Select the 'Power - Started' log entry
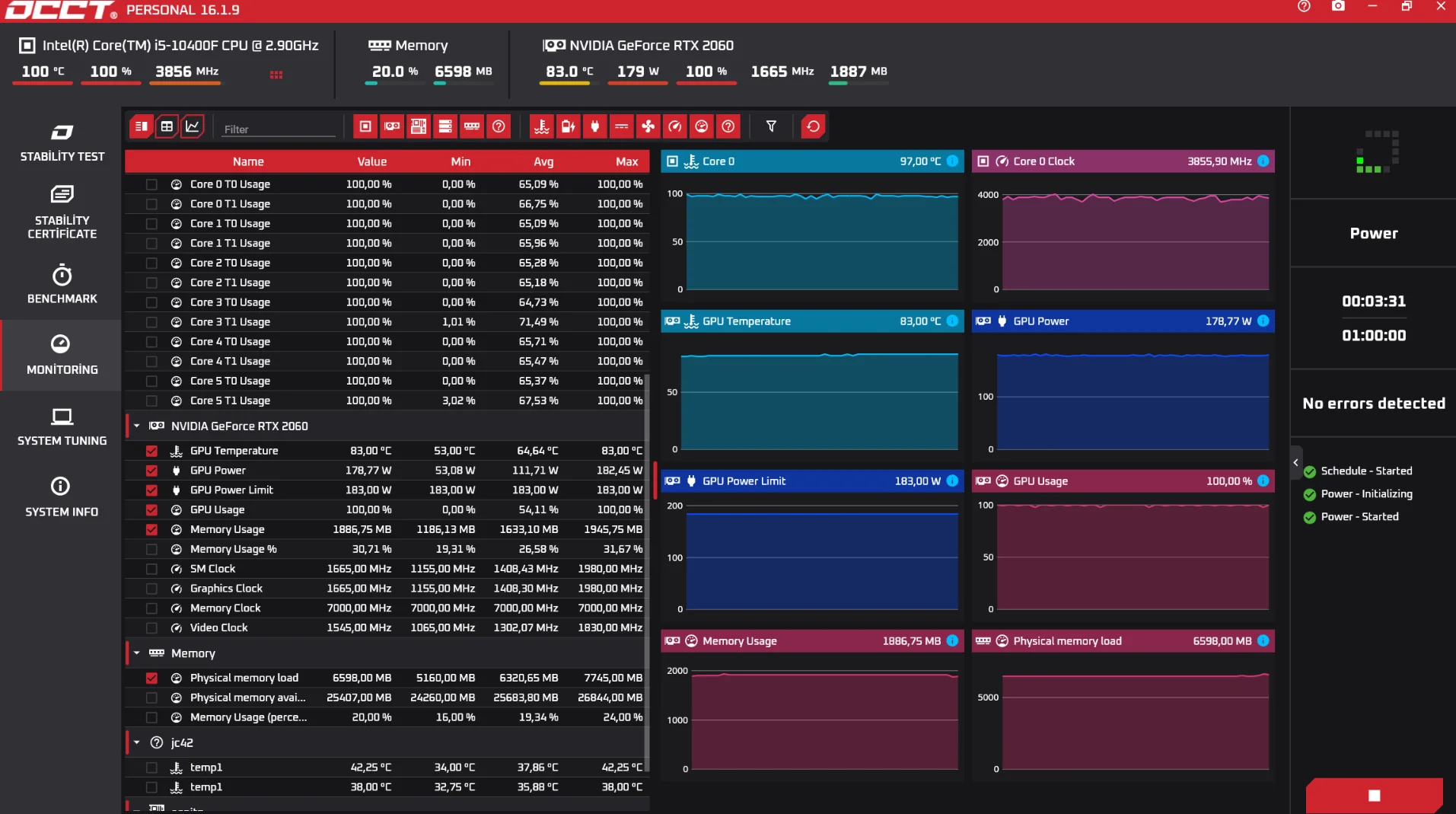Image resolution: width=1456 pixels, height=814 pixels. point(1351,517)
